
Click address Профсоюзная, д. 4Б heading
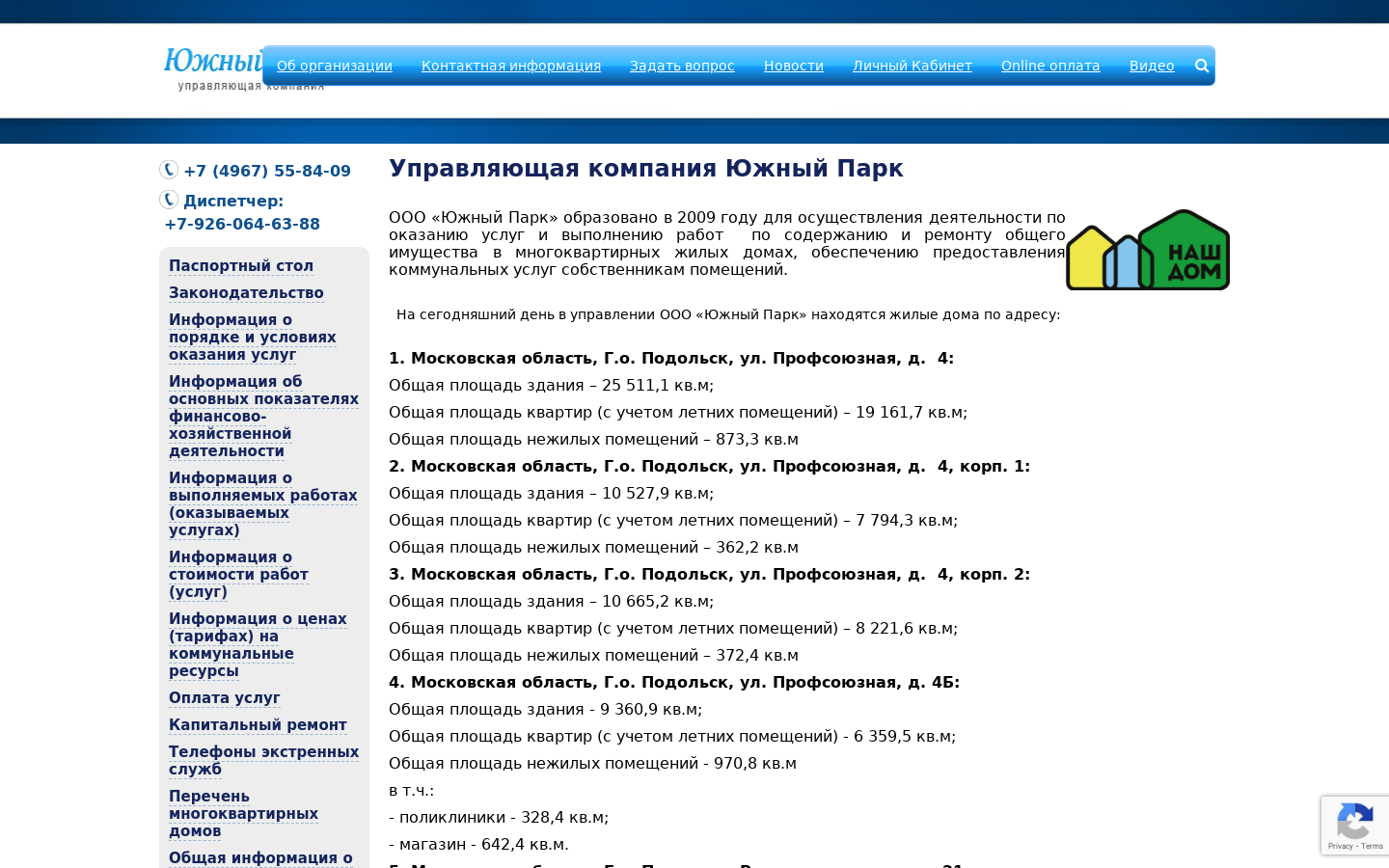(674, 683)
